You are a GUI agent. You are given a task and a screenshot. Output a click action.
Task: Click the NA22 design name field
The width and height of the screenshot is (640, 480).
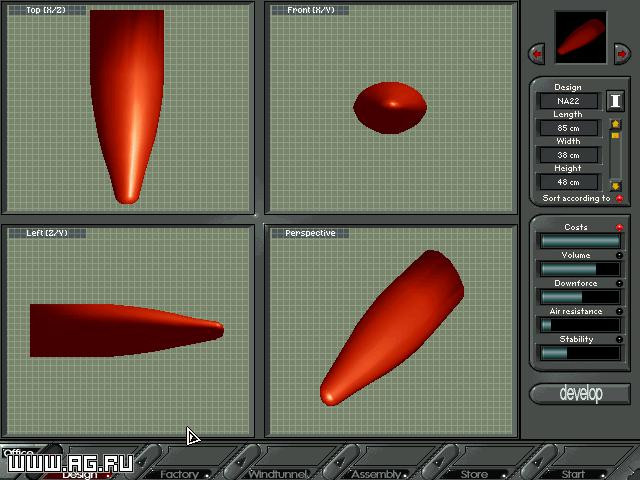point(569,101)
